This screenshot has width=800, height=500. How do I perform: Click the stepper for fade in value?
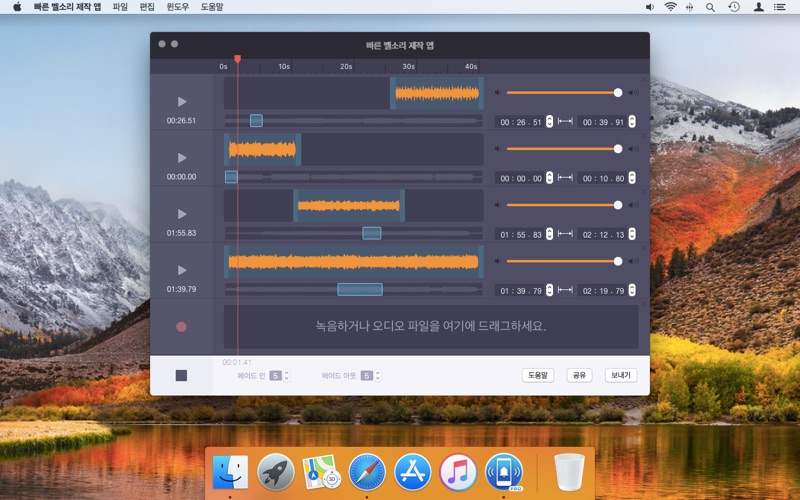[x=287, y=376]
